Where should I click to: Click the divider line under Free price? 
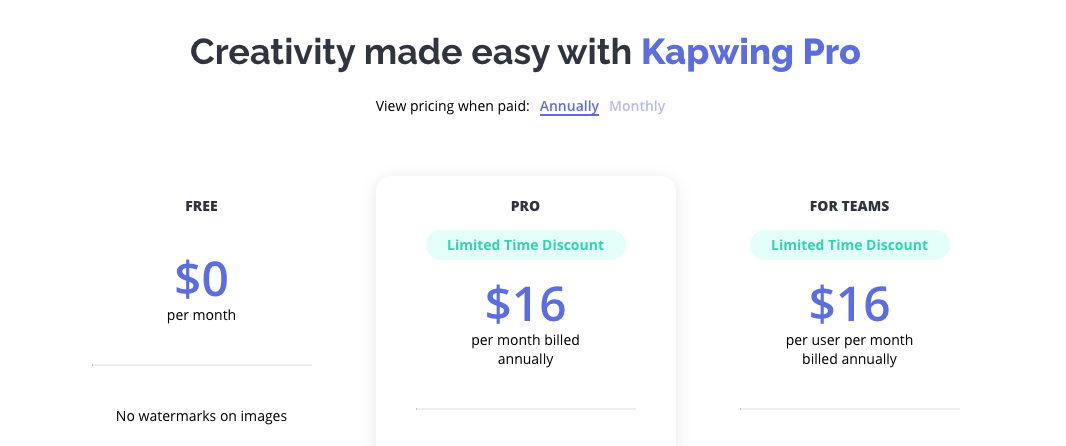coord(201,365)
